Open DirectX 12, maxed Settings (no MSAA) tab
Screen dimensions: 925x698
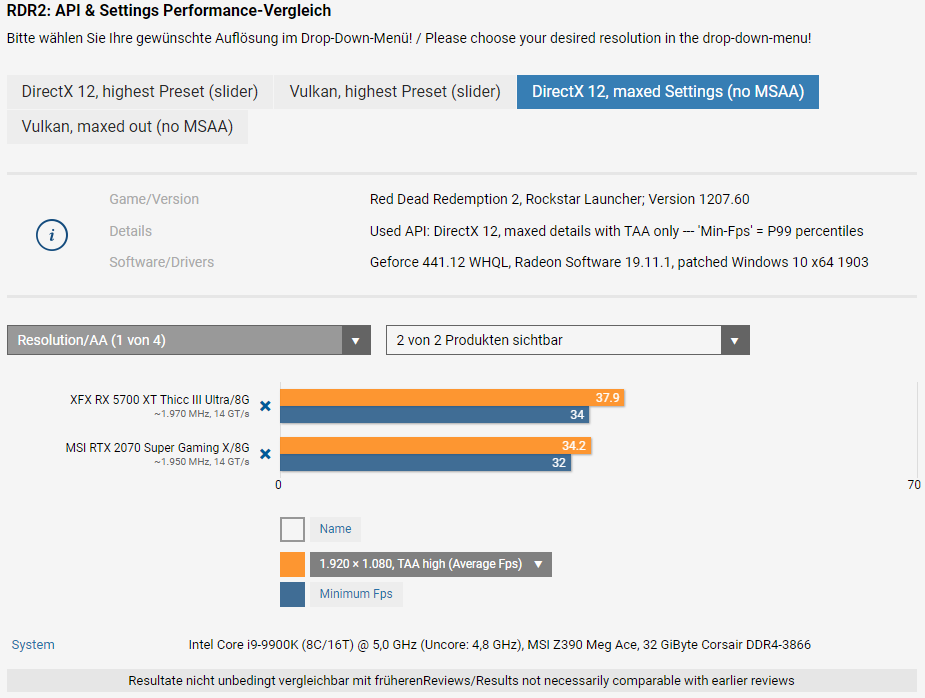[667, 92]
